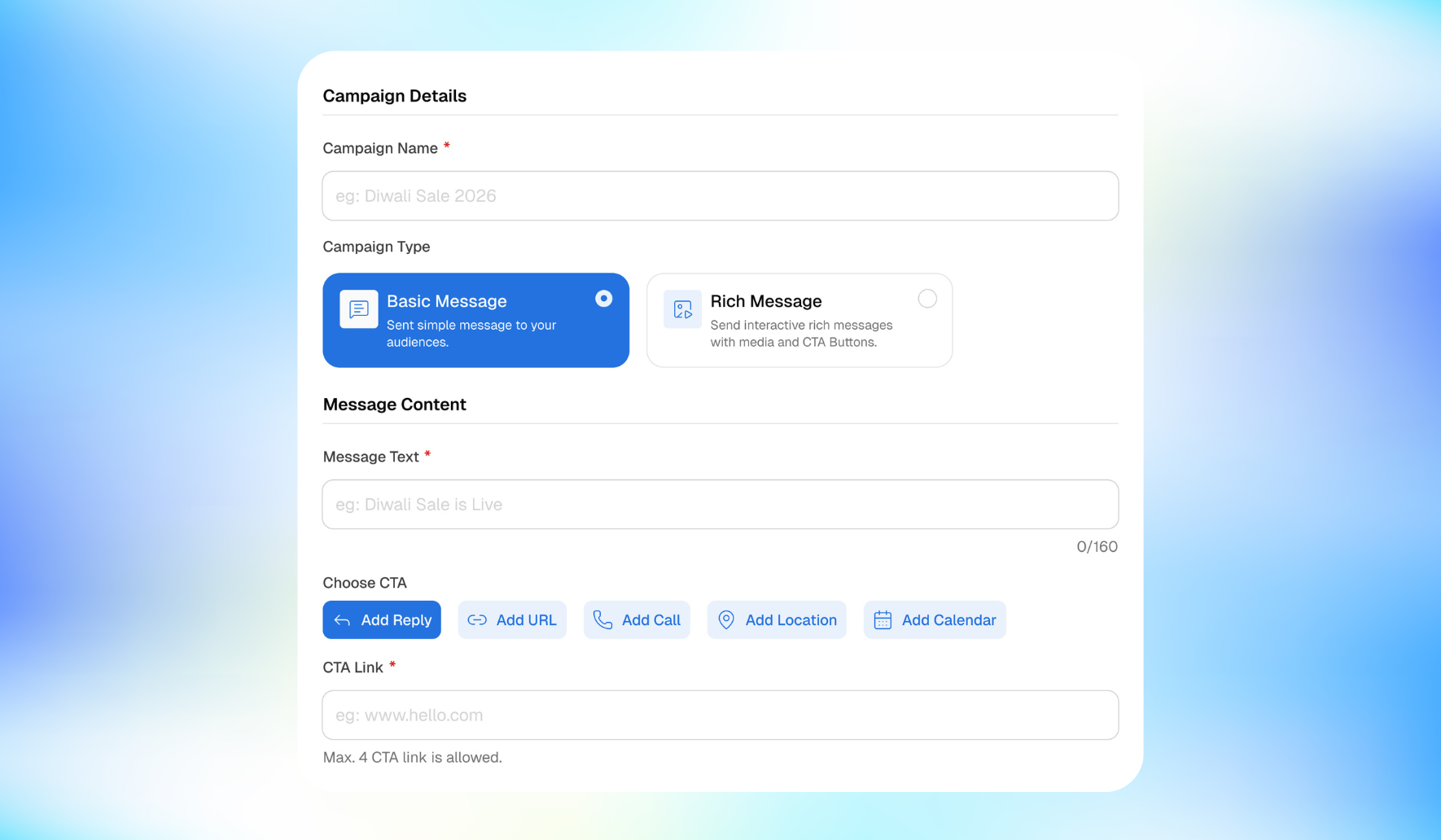Select the Basic Message radio button
Screen dimensions: 1441x840
(603, 299)
